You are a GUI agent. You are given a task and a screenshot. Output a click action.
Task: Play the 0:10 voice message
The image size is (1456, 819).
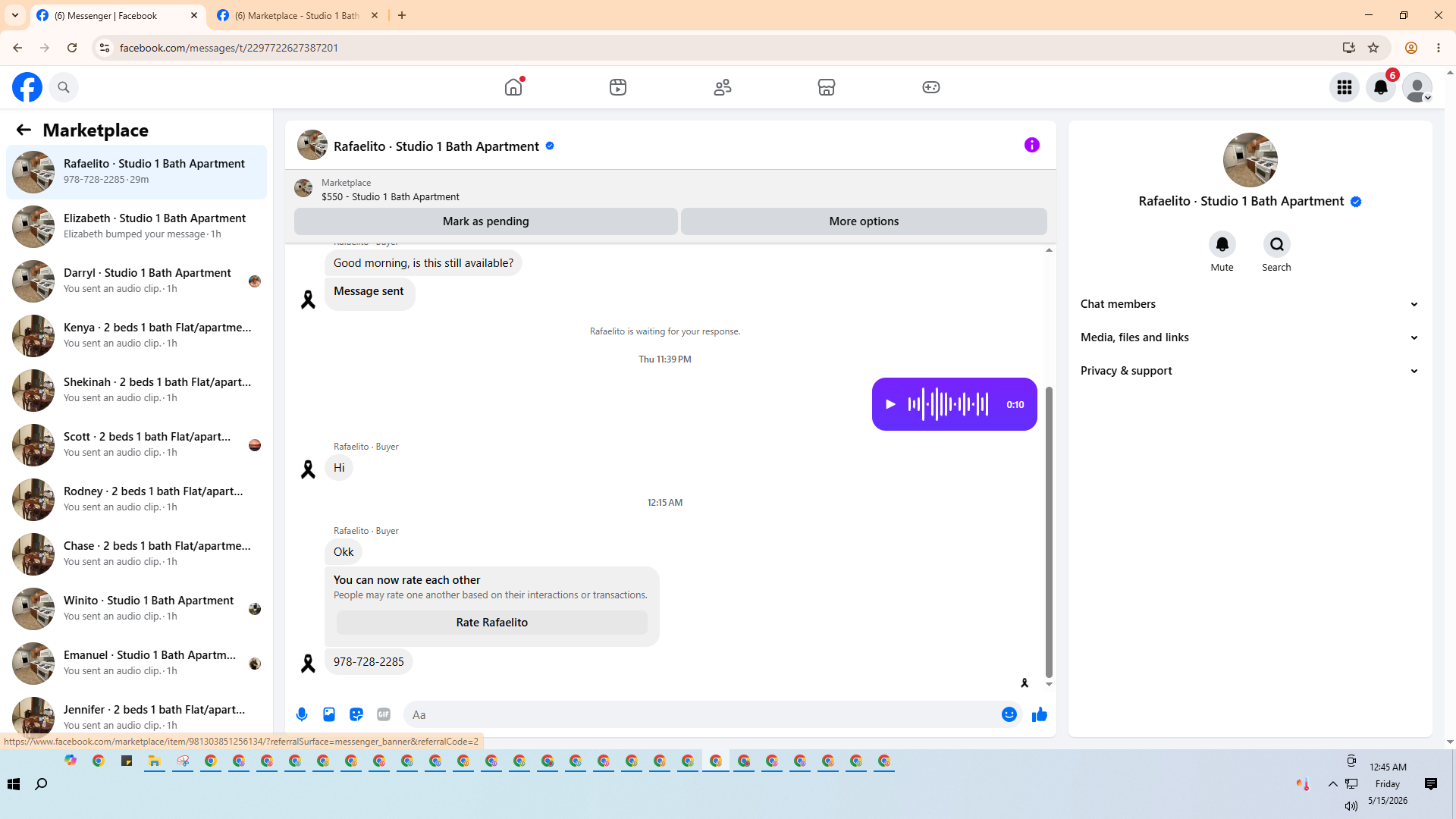coord(891,404)
